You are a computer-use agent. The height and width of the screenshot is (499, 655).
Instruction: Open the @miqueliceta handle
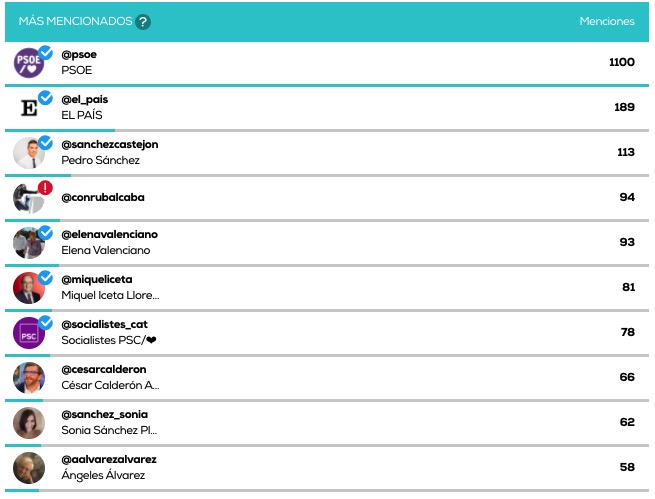point(97,280)
